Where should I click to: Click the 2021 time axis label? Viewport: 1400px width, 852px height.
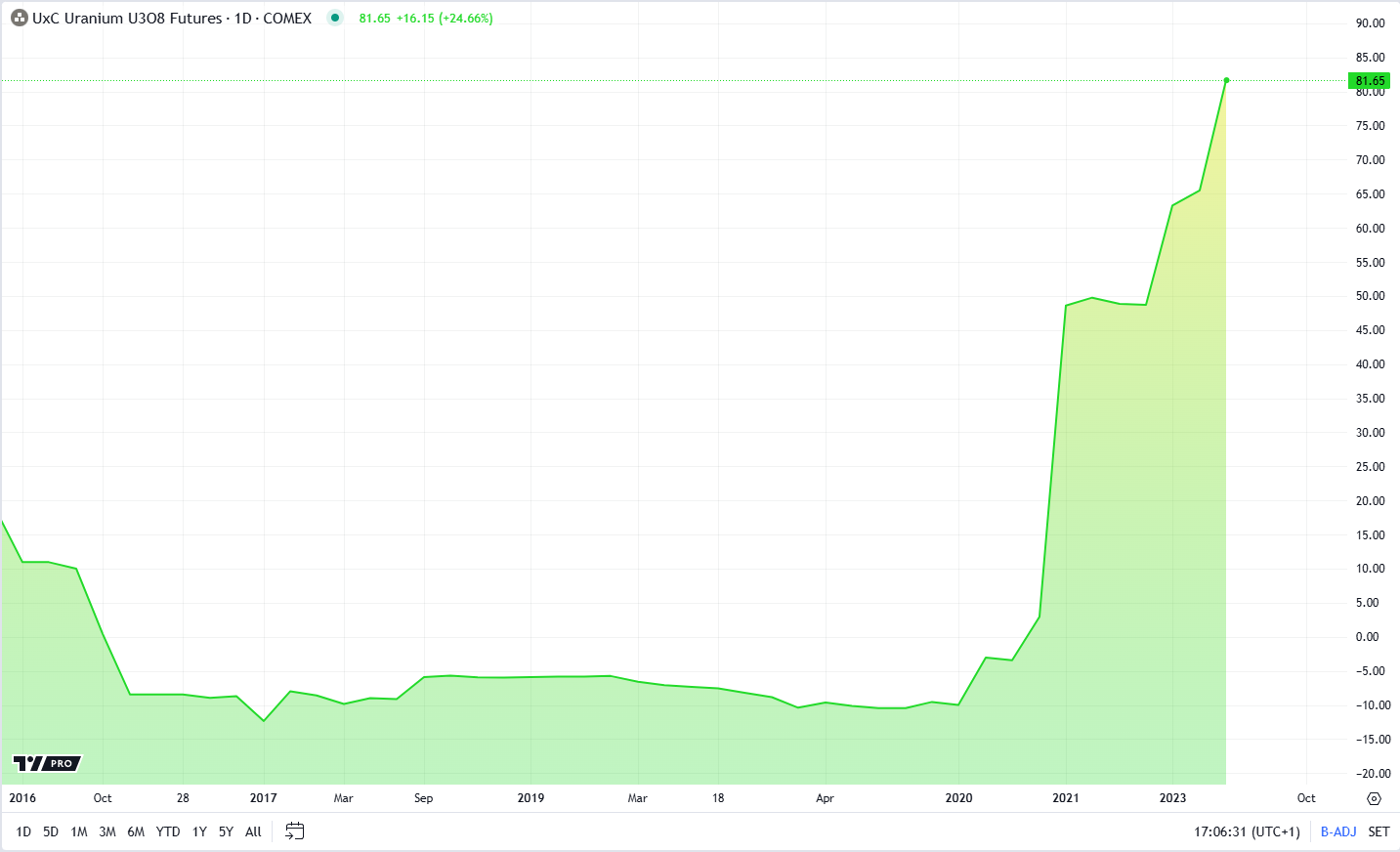(1066, 798)
